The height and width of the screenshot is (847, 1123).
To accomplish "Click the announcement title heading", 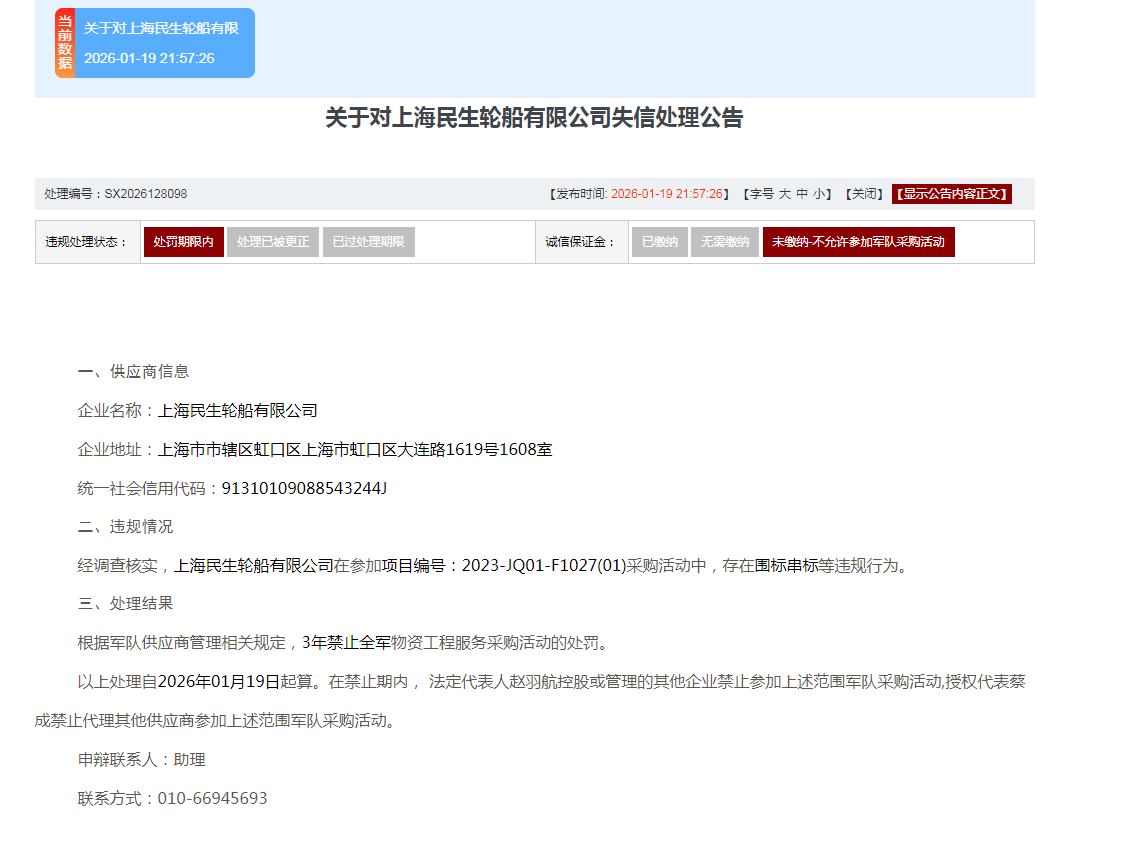I will (534, 118).
